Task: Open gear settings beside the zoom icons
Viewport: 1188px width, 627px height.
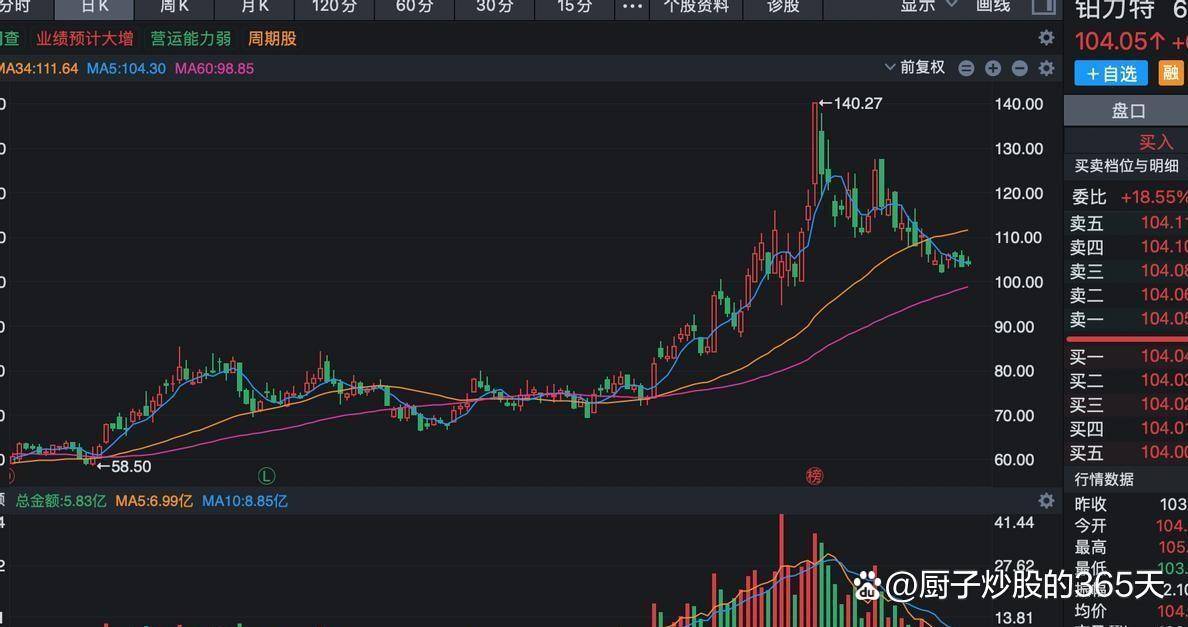Action: pyautogui.click(x=1046, y=68)
